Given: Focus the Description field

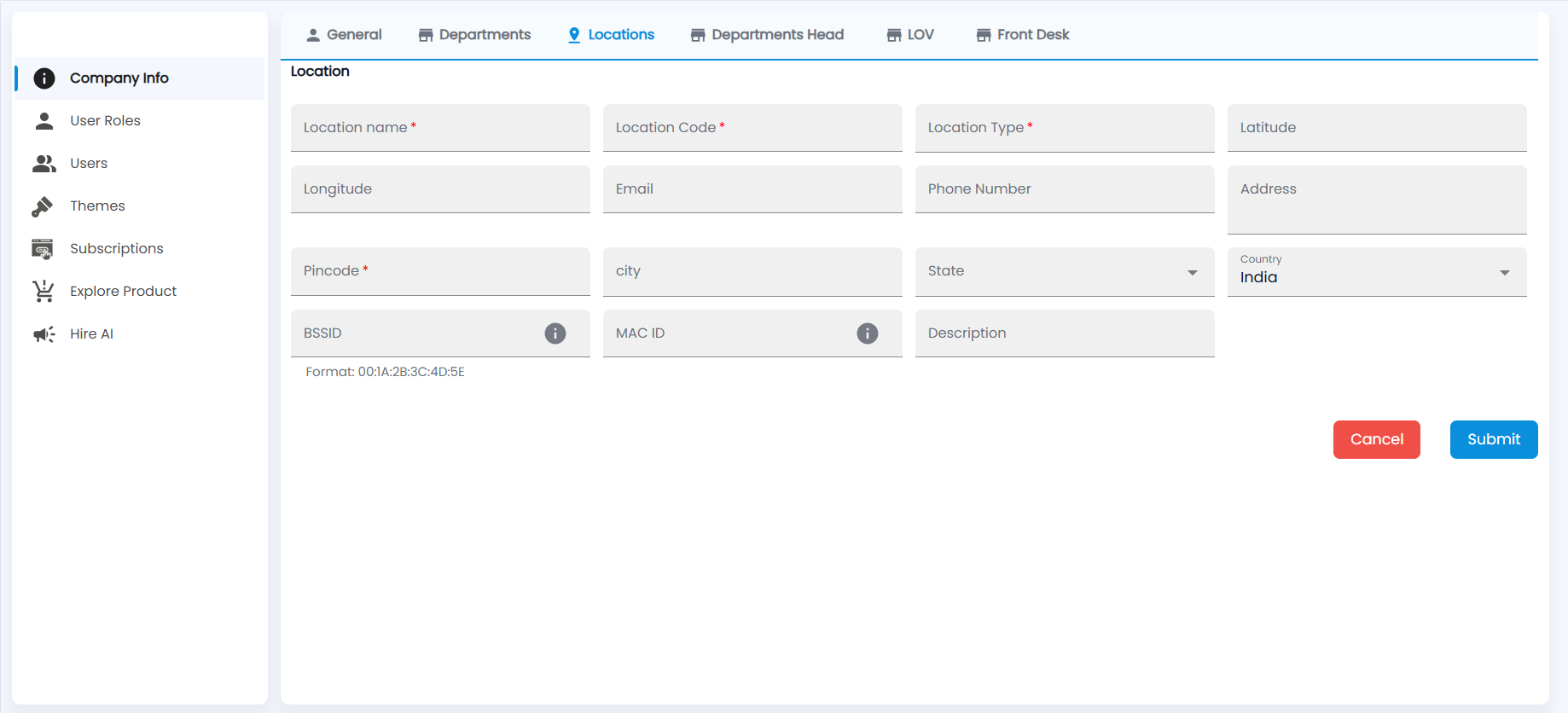Looking at the screenshot, I should pos(1065,333).
